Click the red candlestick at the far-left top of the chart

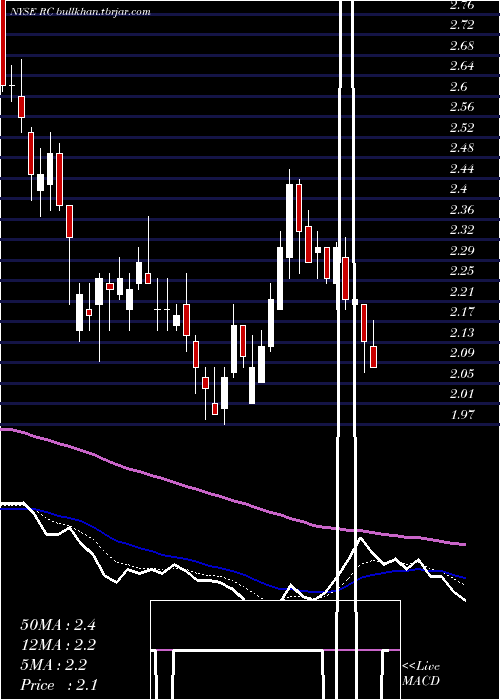4,42
